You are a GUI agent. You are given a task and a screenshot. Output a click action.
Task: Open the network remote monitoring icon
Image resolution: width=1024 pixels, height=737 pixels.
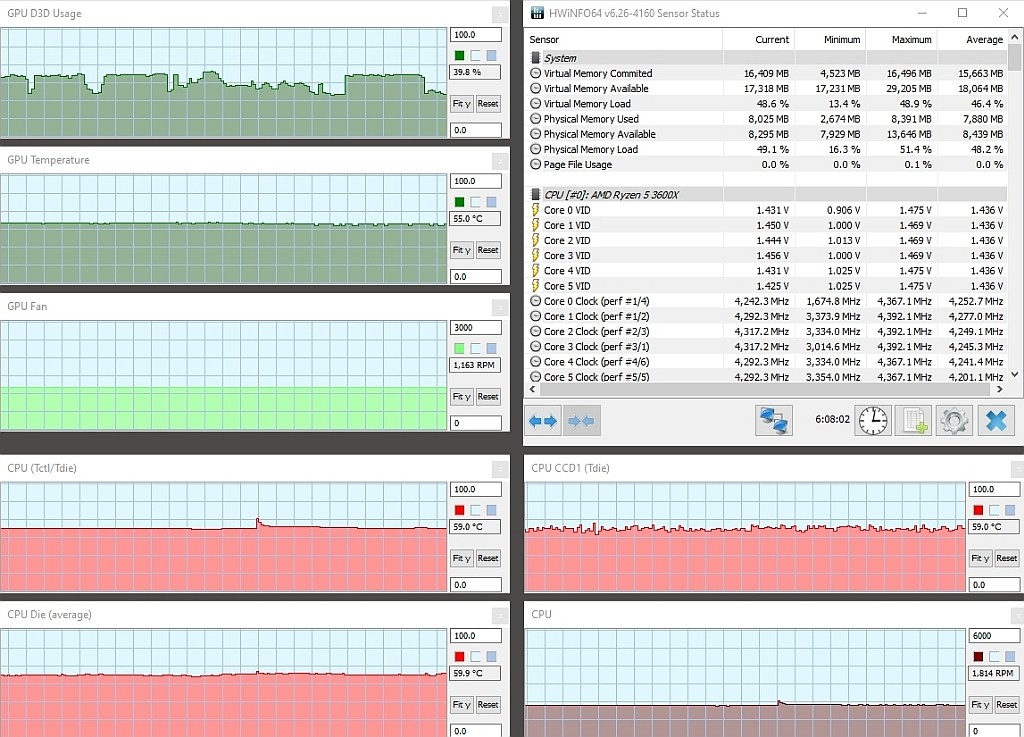[x=774, y=420]
